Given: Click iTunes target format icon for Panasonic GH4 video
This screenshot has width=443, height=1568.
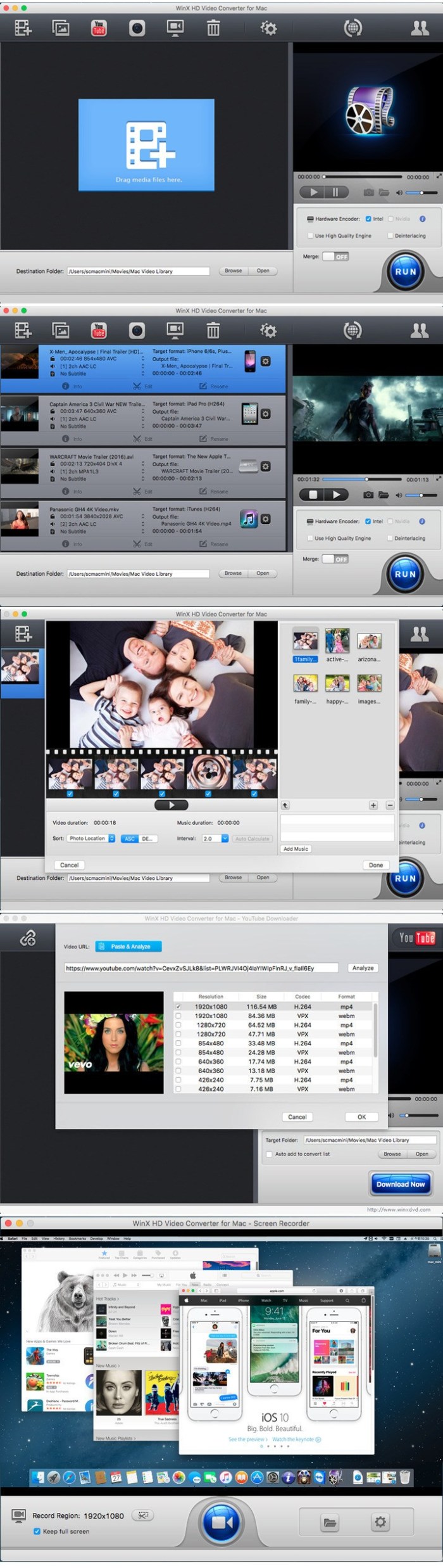Looking at the screenshot, I should pos(249,519).
